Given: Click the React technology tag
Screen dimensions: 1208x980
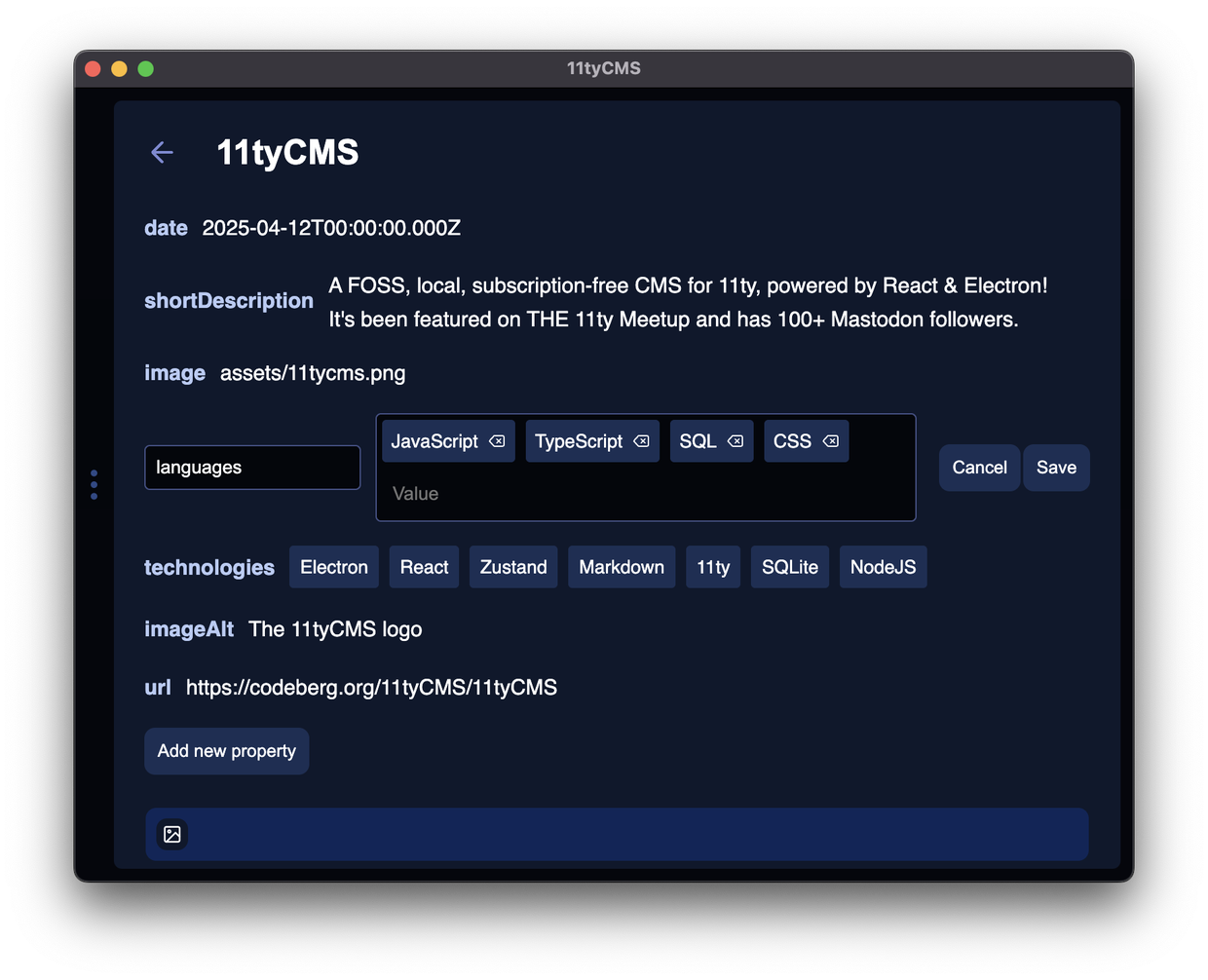Looking at the screenshot, I should [x=424, y=567].
